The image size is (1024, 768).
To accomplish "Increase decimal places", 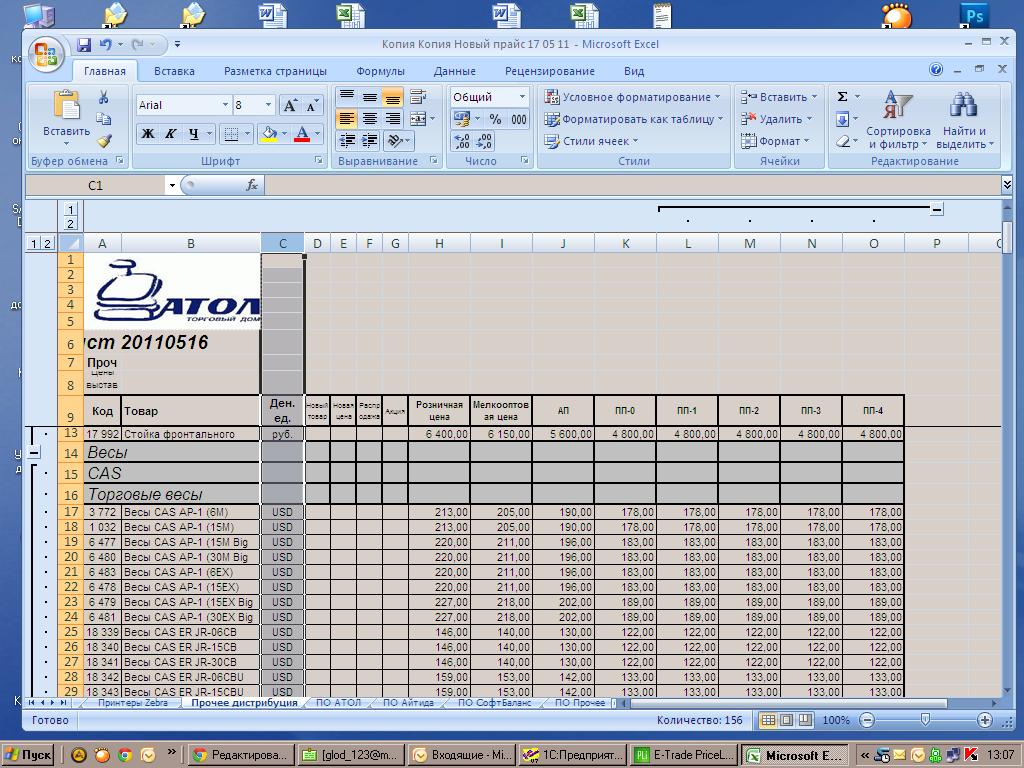I will (461, 140).
